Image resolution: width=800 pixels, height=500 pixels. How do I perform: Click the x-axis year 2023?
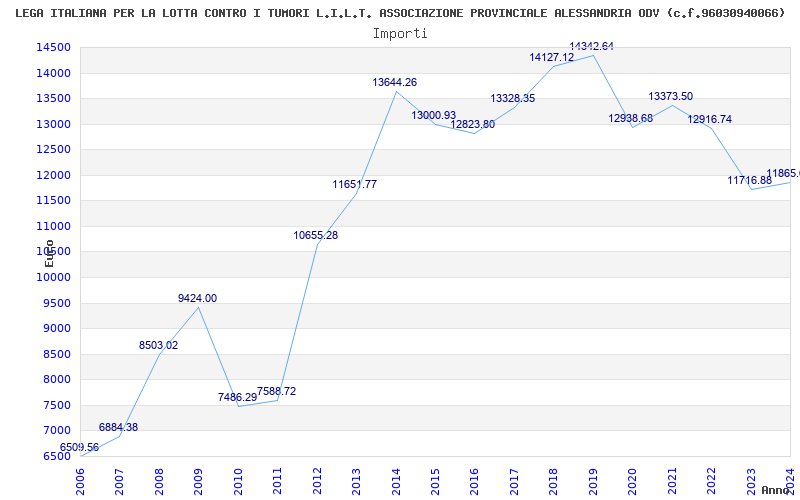[x=751, y=481]
